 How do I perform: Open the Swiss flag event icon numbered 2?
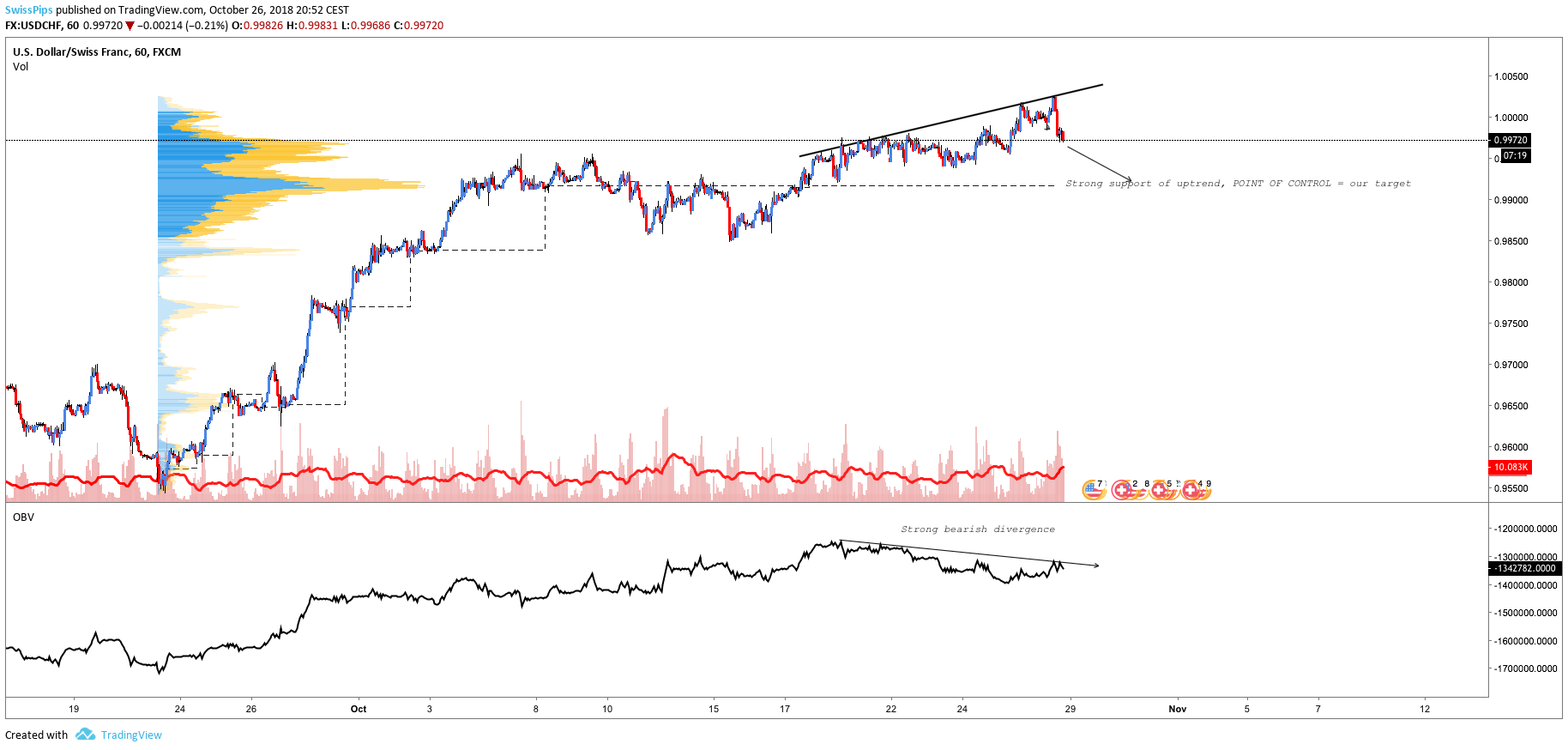1122,490
